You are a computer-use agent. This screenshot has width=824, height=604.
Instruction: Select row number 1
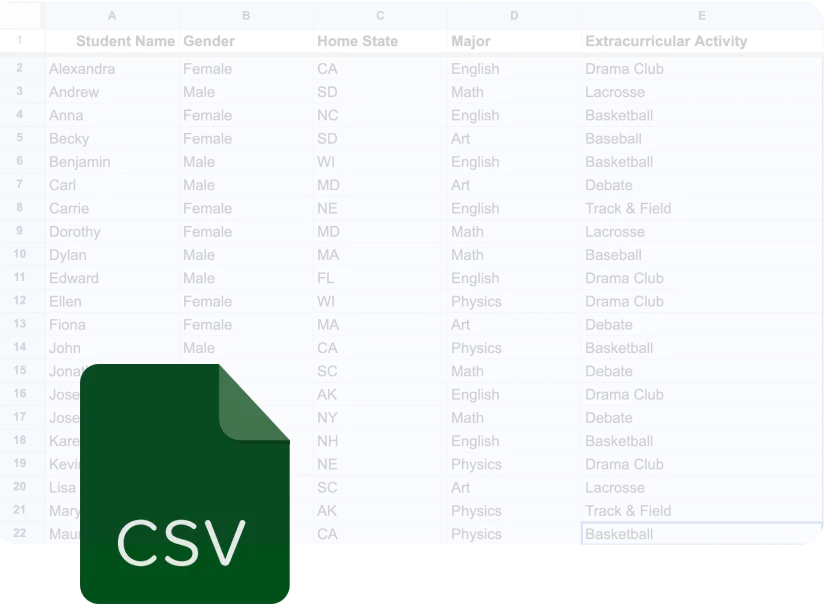(x=20, y=40)
